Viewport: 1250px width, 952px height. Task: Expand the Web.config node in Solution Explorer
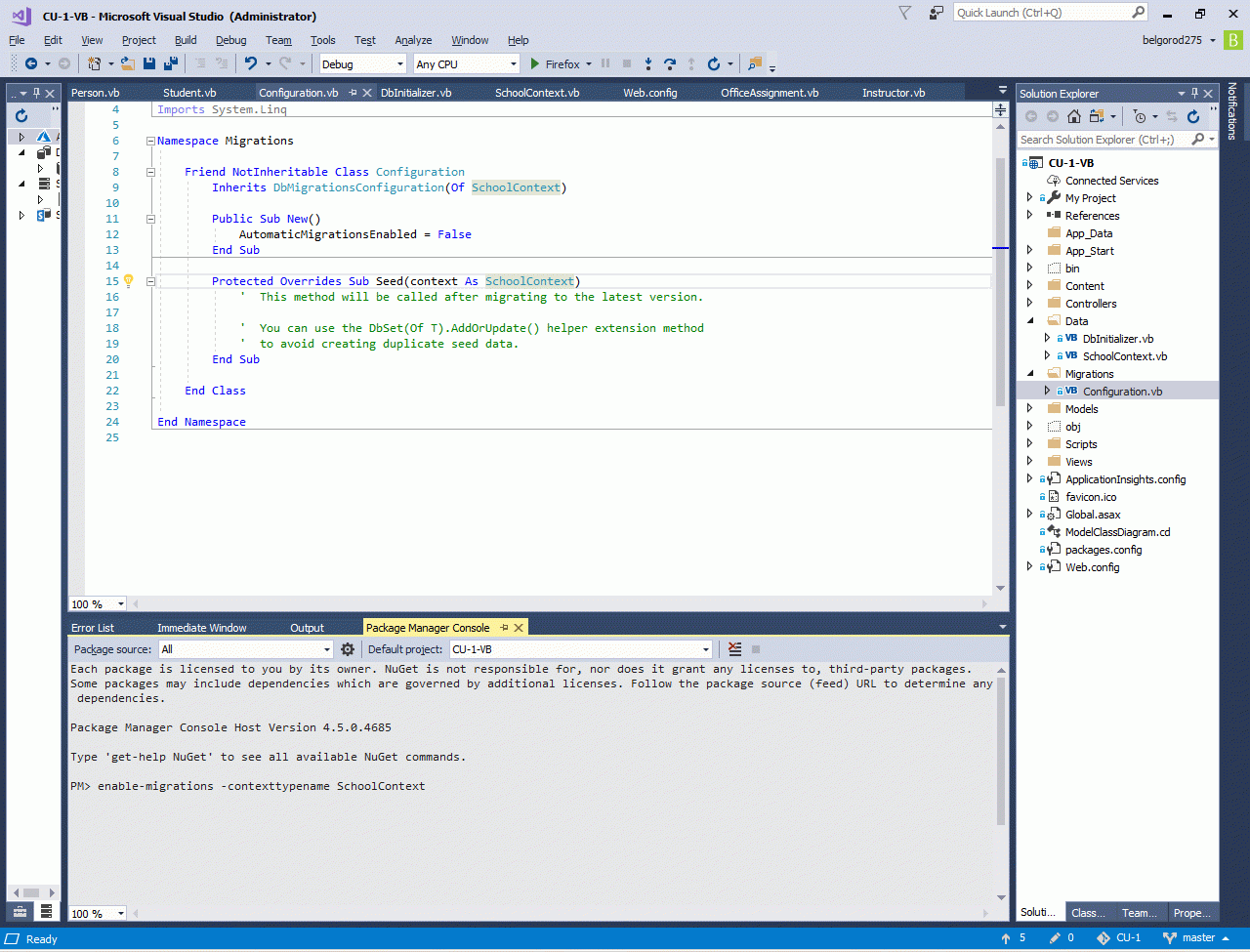(1029, 567)
